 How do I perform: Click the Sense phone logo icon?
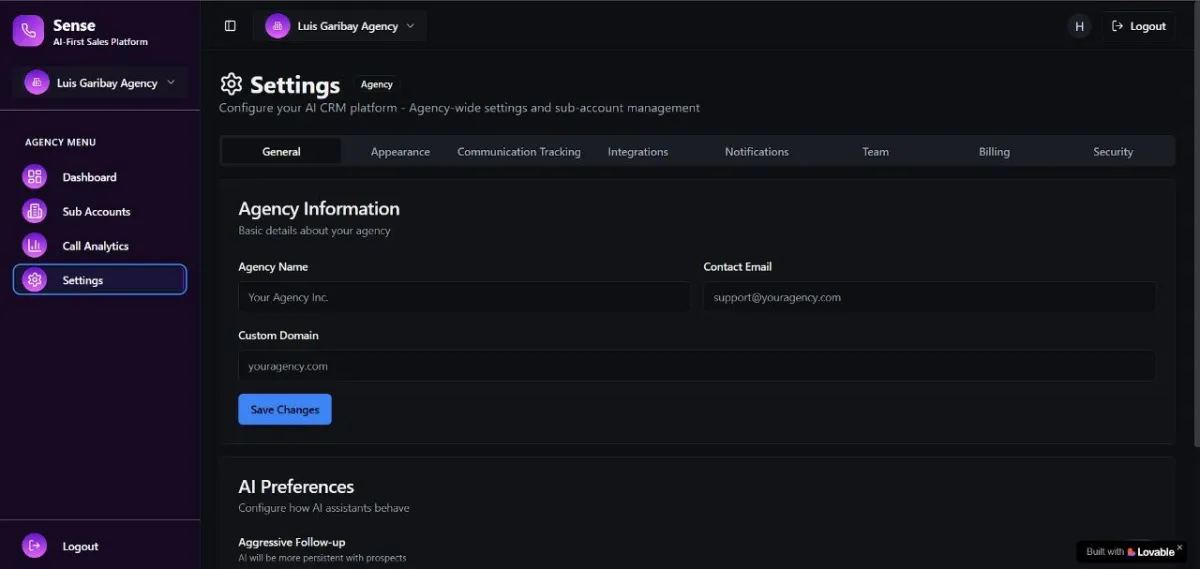point(28,31)
